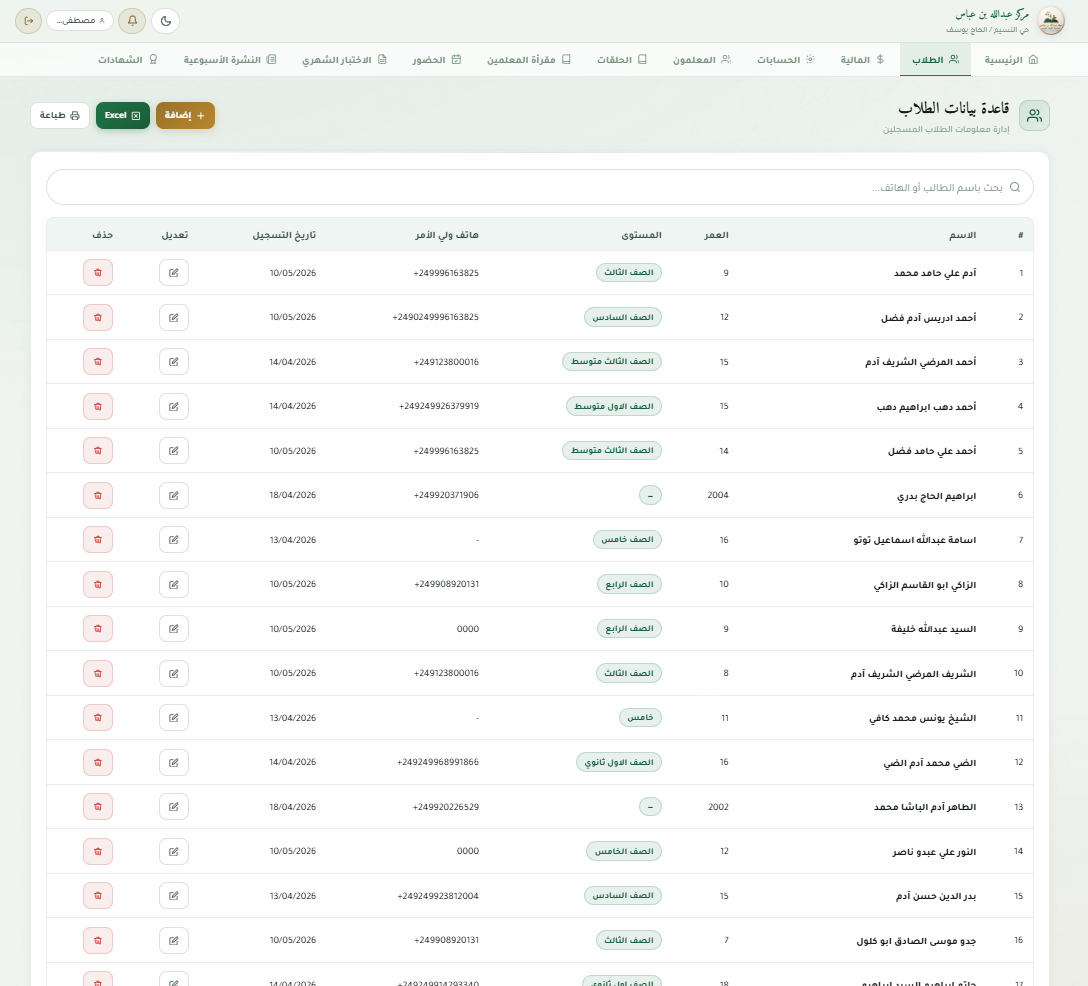
Task: Edit row أحمد المرضي الشريف آدم
Action: coord(173,362)
